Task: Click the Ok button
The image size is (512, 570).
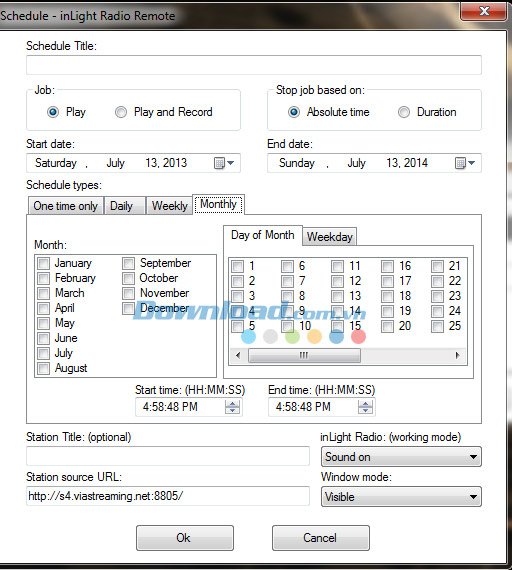Action: [185, 538]
